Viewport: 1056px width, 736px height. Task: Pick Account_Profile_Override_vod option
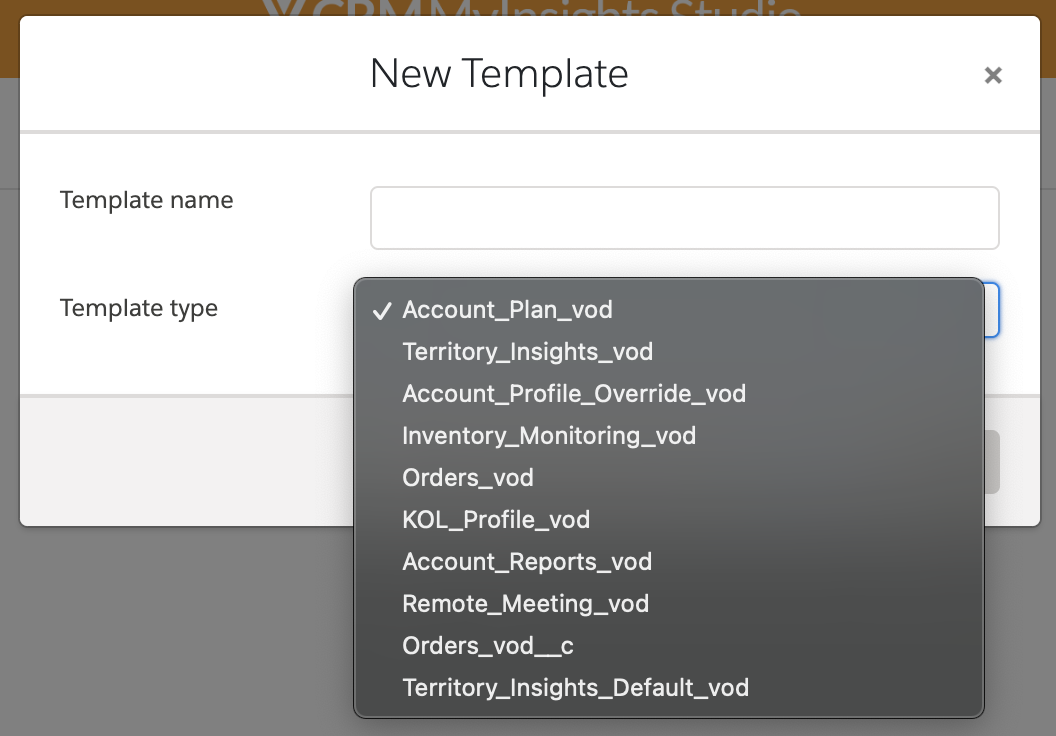click(x=574, y=394)
